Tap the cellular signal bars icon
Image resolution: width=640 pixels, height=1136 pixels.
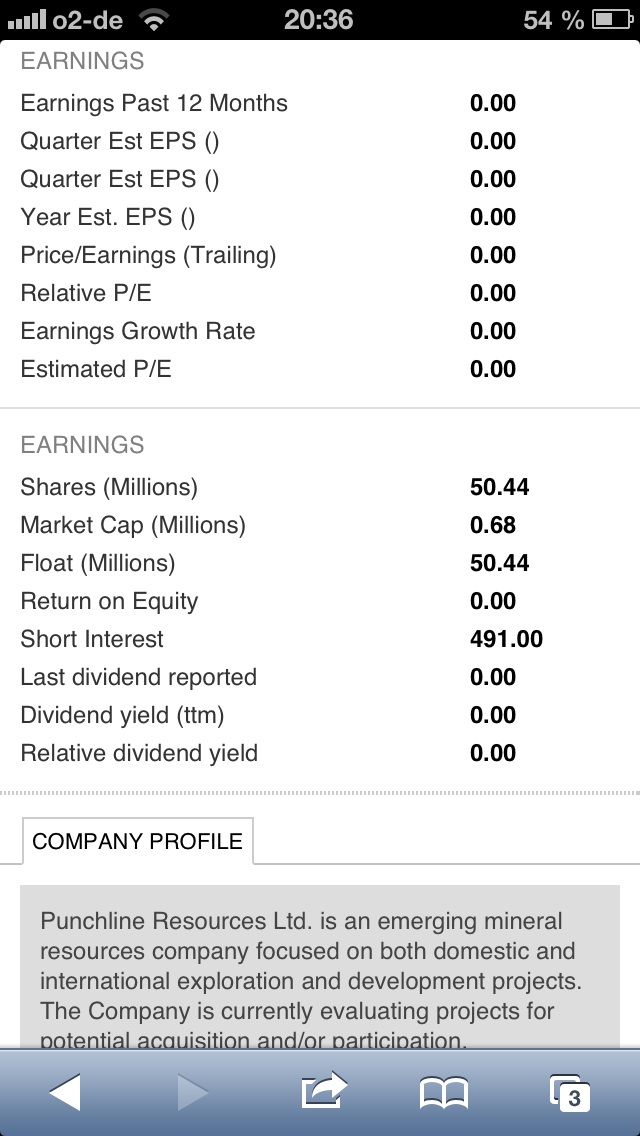pos(25,19)
